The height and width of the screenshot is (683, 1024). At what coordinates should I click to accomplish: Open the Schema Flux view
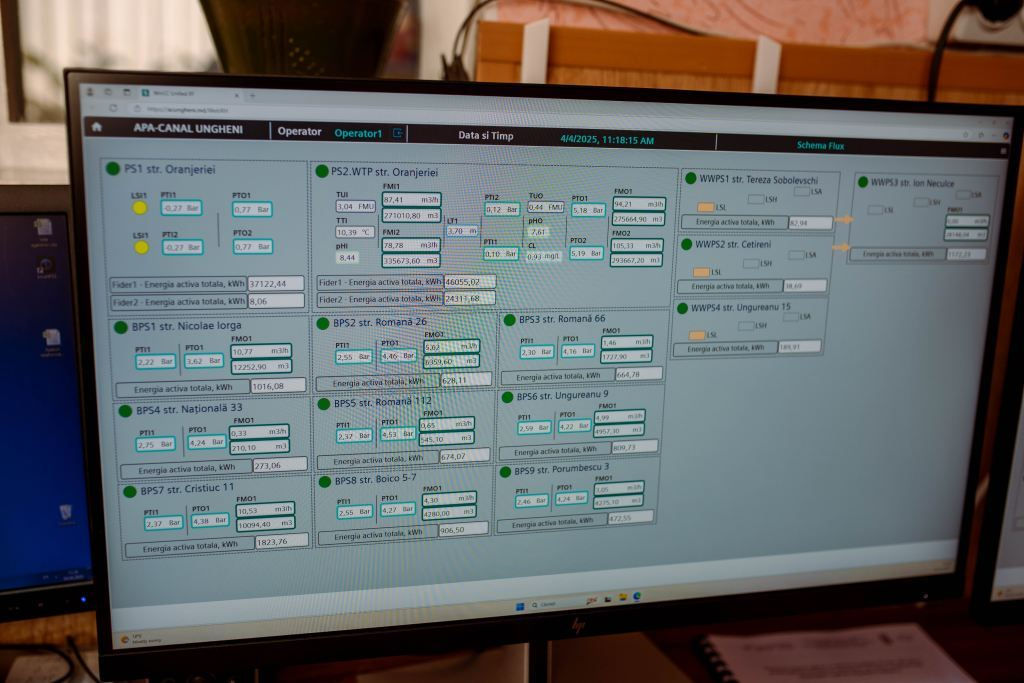pos(820,145)
